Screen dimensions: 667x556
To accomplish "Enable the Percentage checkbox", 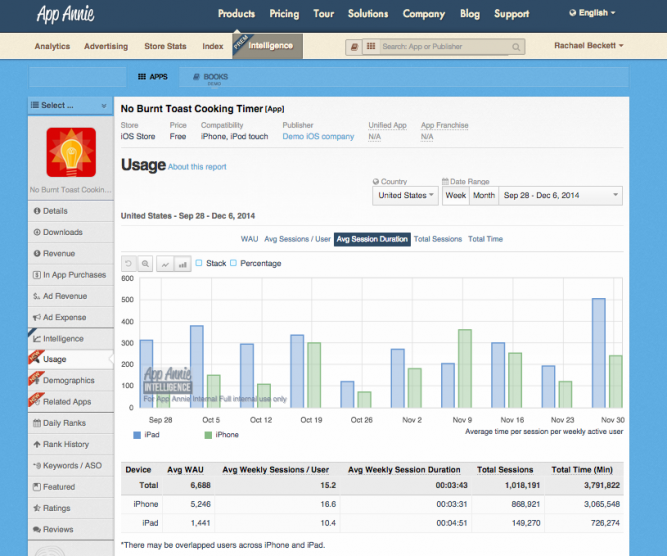I will point(234,264).
